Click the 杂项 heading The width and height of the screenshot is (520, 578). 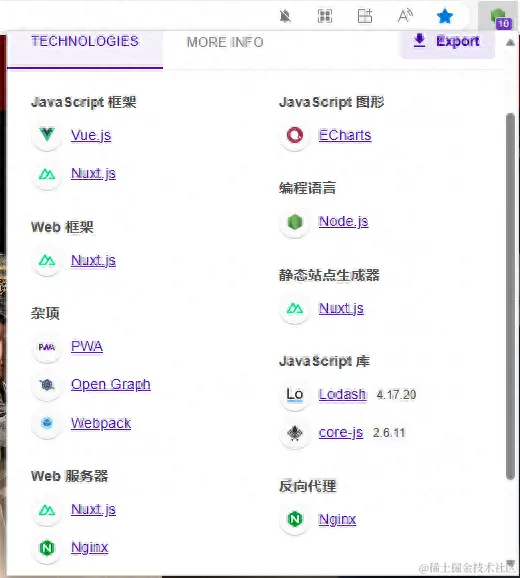(x=45, y=313)
